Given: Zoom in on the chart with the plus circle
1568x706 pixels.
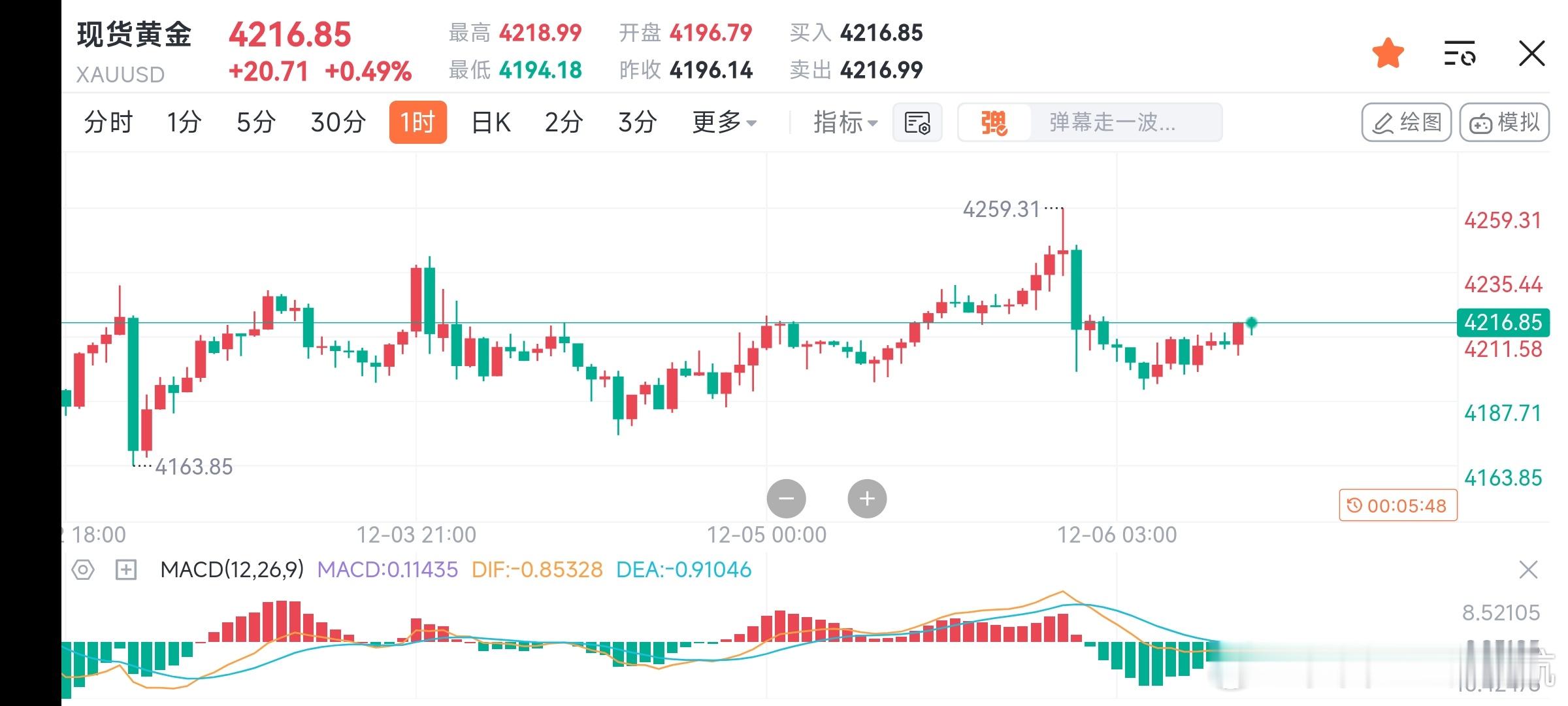Looking at the screenshot, I should pyautogui.click(x=867, y=498).
